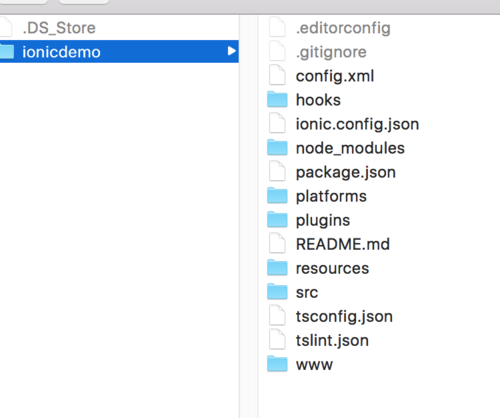Select the .editorconfig file
This screenshot has width=500, height=418.
(x=343, y=28)
